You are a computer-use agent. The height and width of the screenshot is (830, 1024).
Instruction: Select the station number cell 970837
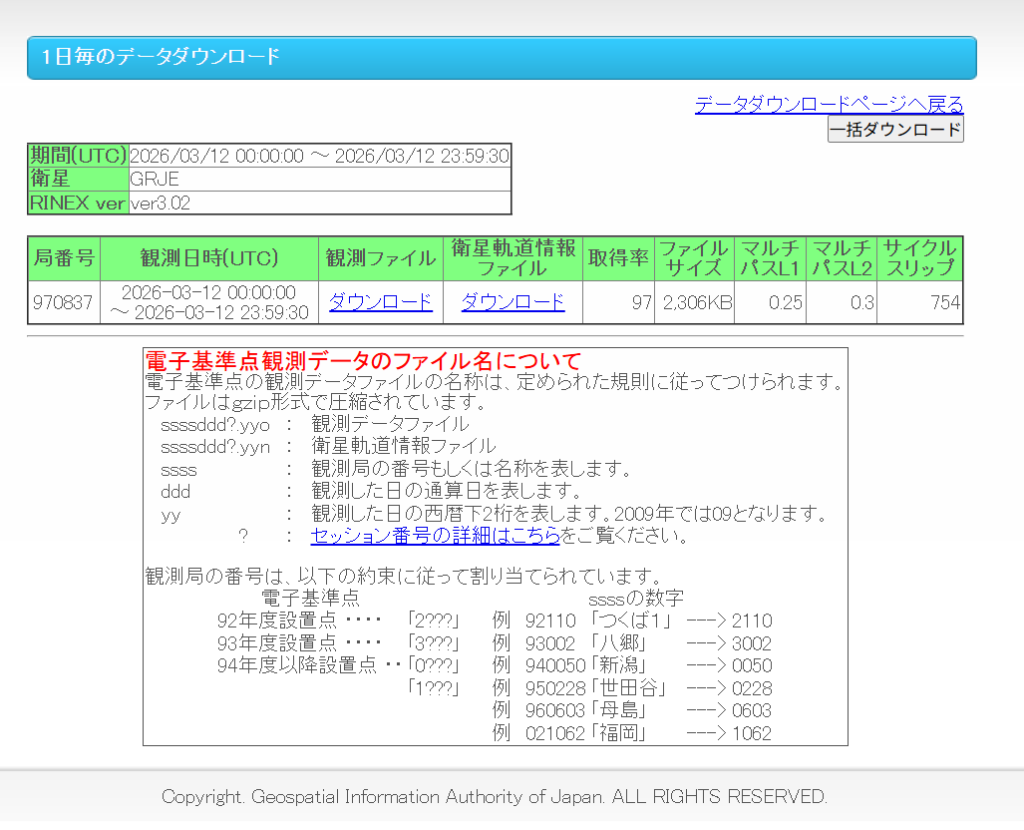[63, 303]
